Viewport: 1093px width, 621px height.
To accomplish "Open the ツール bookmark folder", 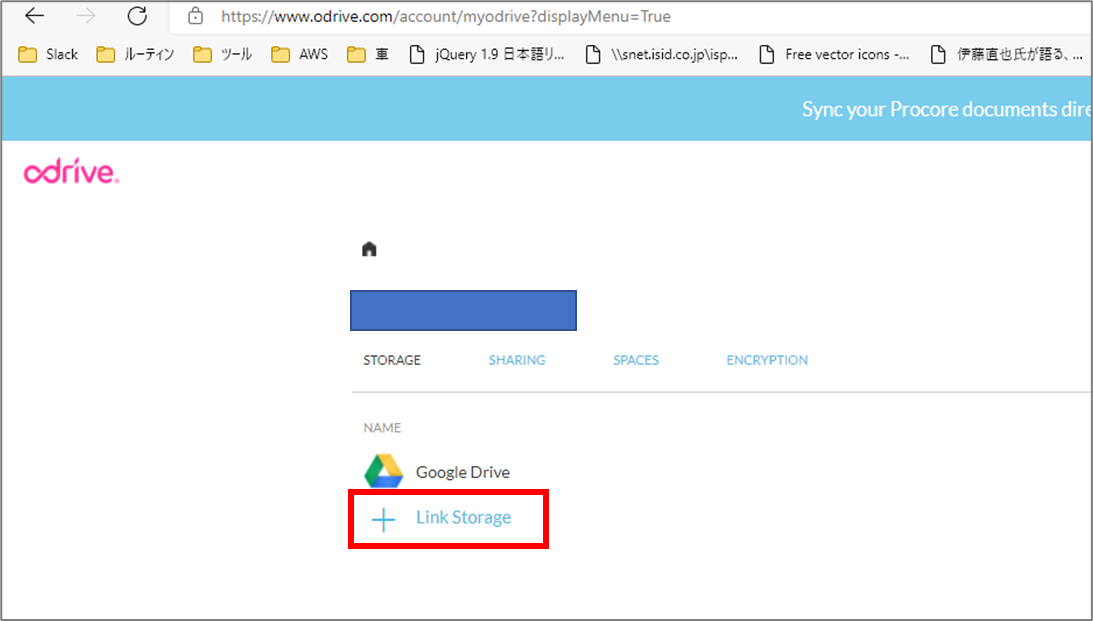I will click(x=222, y=54).
